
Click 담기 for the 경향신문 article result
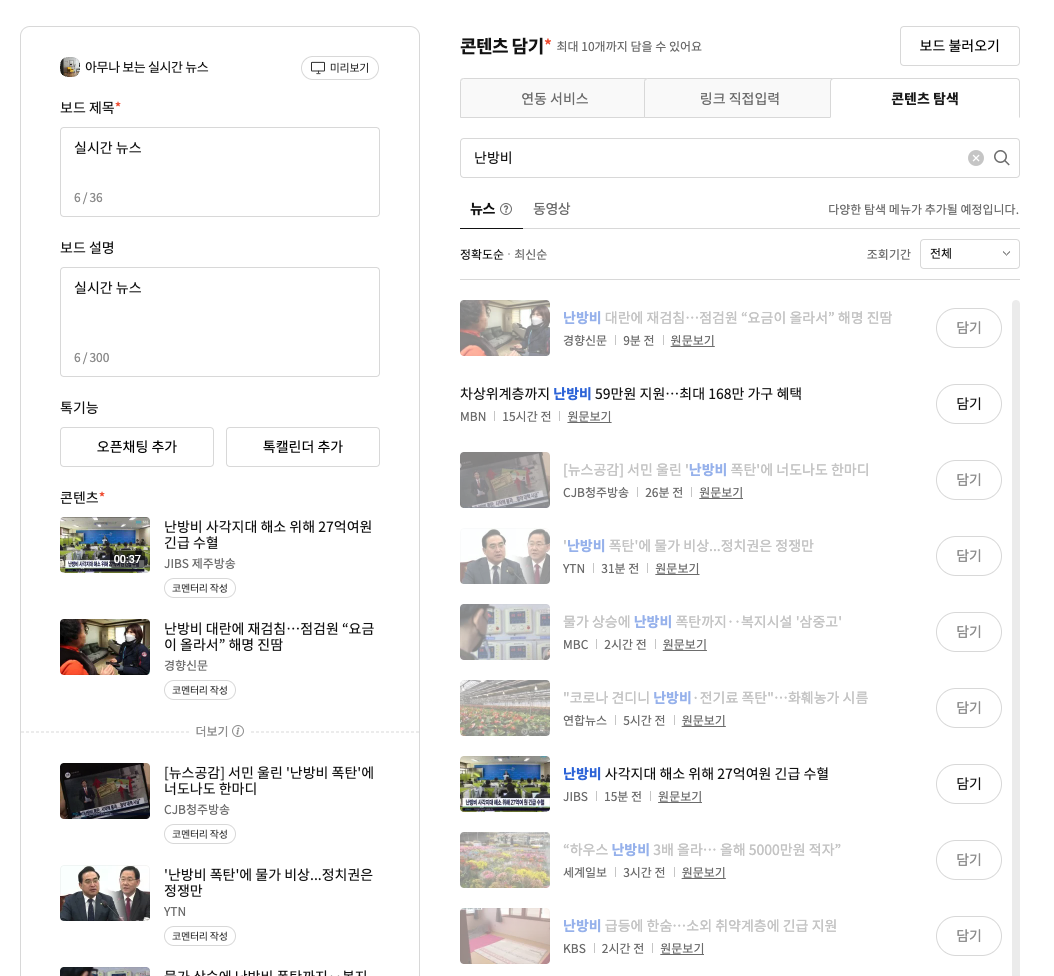point(969,328)
